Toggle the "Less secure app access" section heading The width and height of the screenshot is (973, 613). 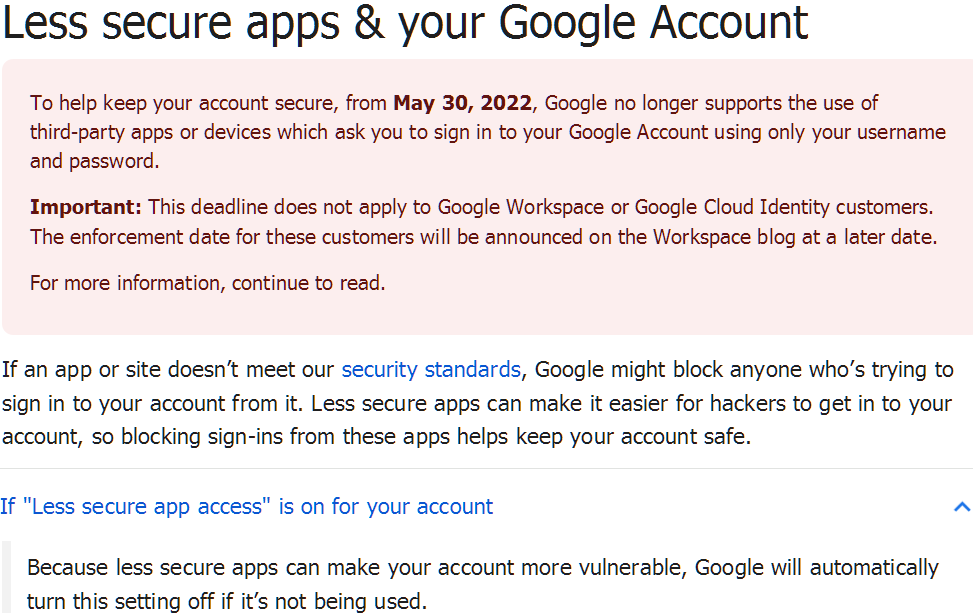[246, 507]
